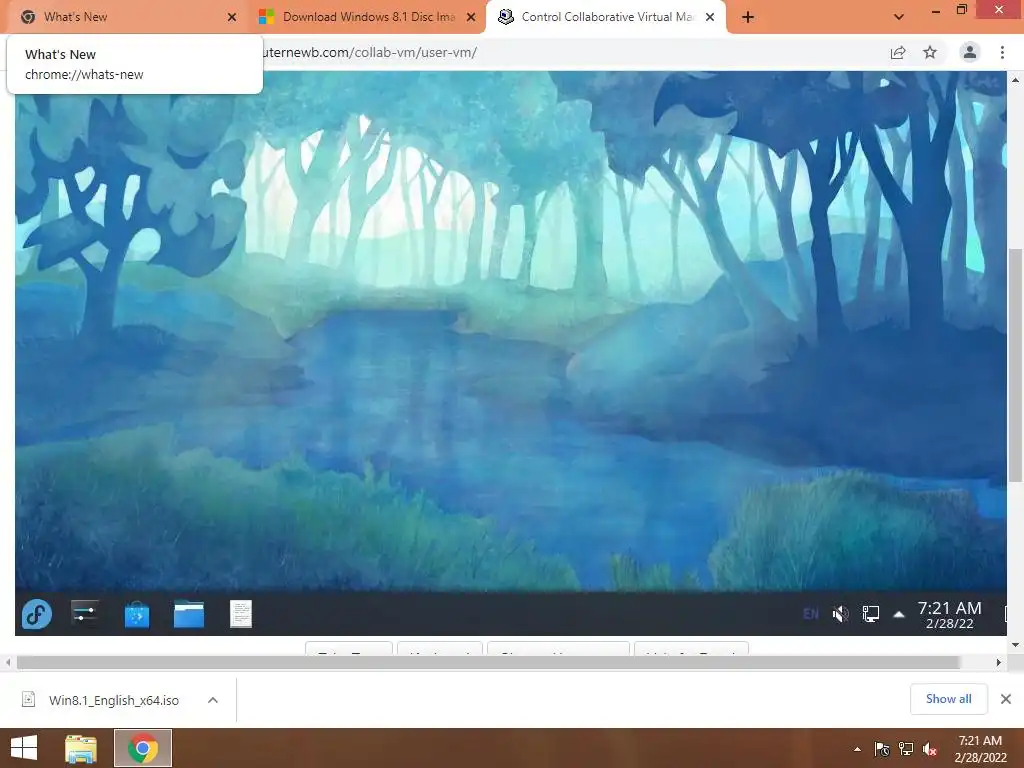
Task: Expand options for Win8.1 ISO download
Action: tap(213, 700)
